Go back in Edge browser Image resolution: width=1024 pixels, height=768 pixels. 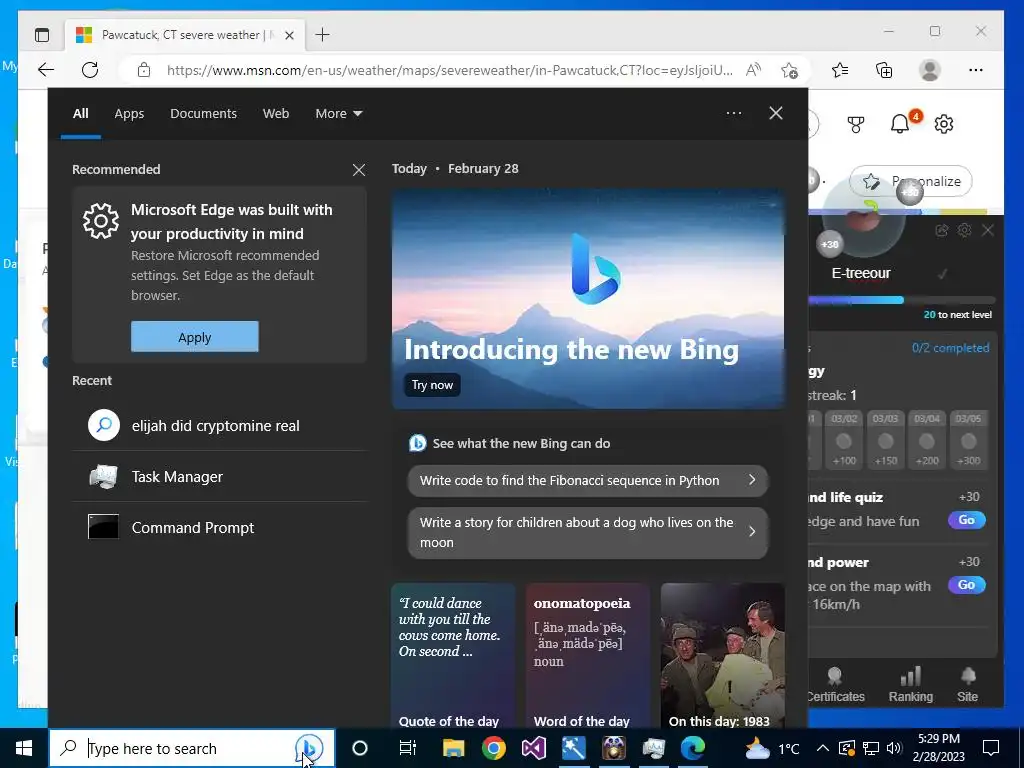click(x=46, y=70)
